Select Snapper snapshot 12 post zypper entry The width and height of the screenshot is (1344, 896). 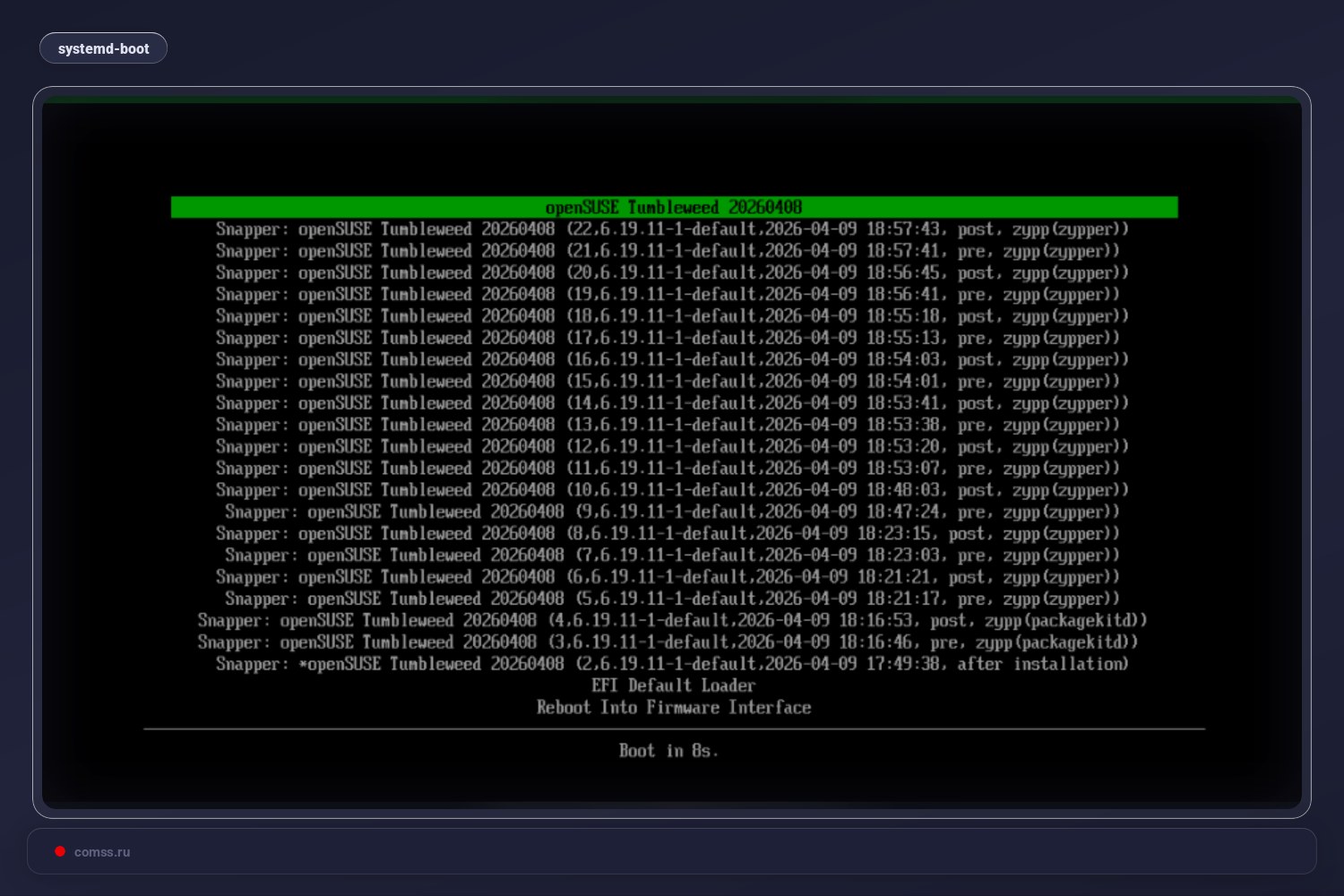(672, 446)
